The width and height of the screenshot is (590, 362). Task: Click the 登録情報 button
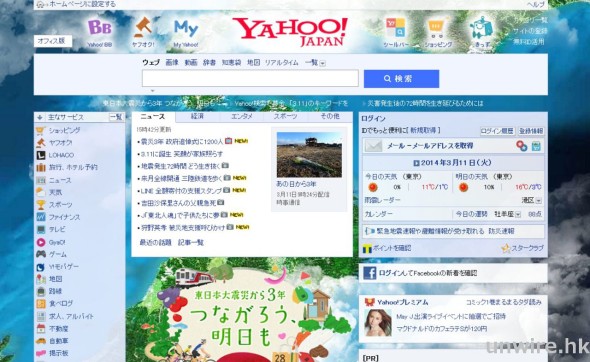[531, 131]
